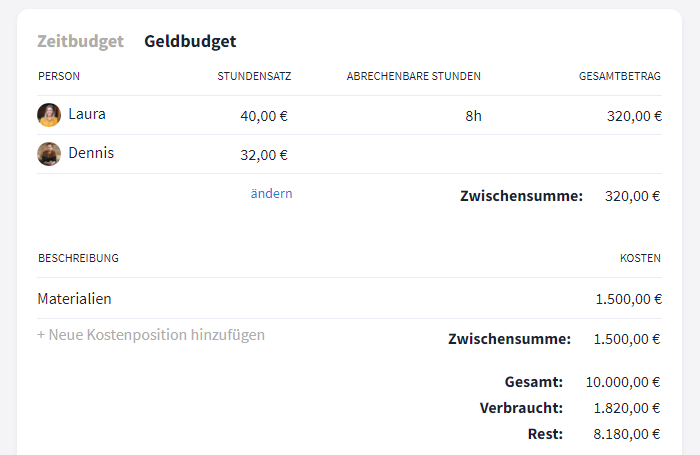Switch to the Zeitbudget tab
Screen dimensions: 700x455
pos(80,41)
